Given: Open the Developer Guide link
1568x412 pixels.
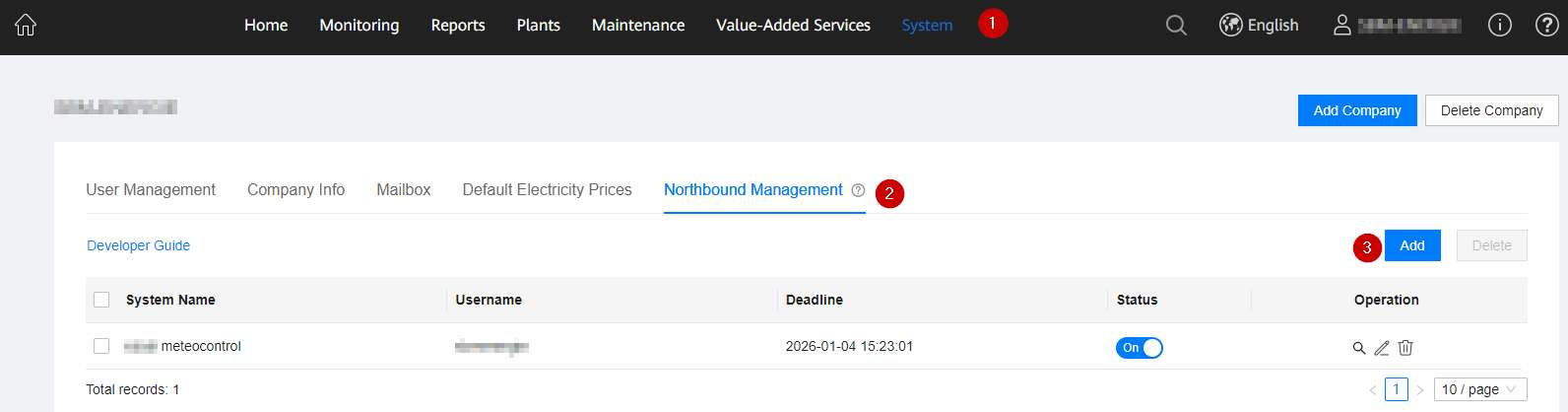Looking at the screenshot, I should click(138, 245).
